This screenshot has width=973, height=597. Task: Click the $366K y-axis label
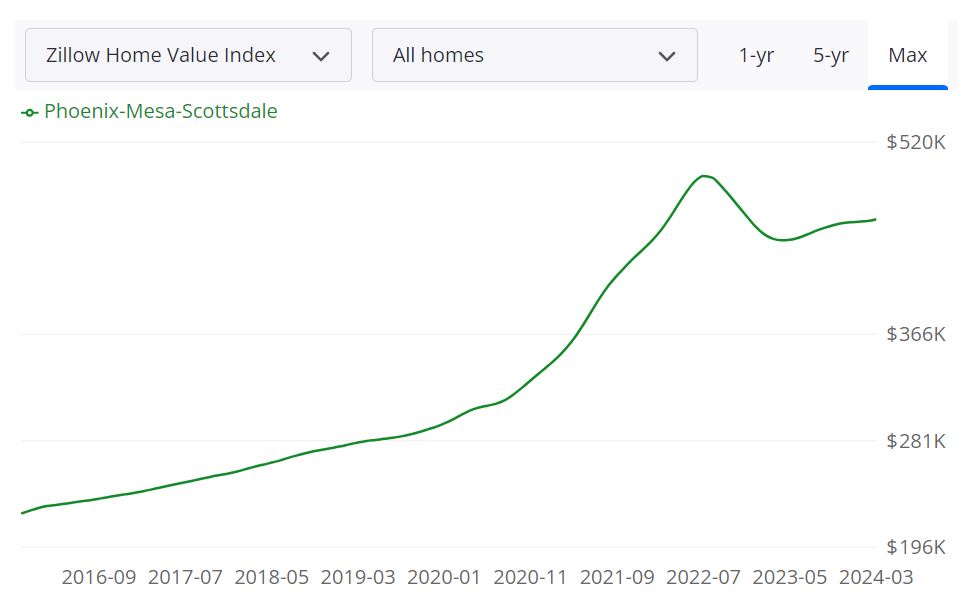click(x=916, y=334)
